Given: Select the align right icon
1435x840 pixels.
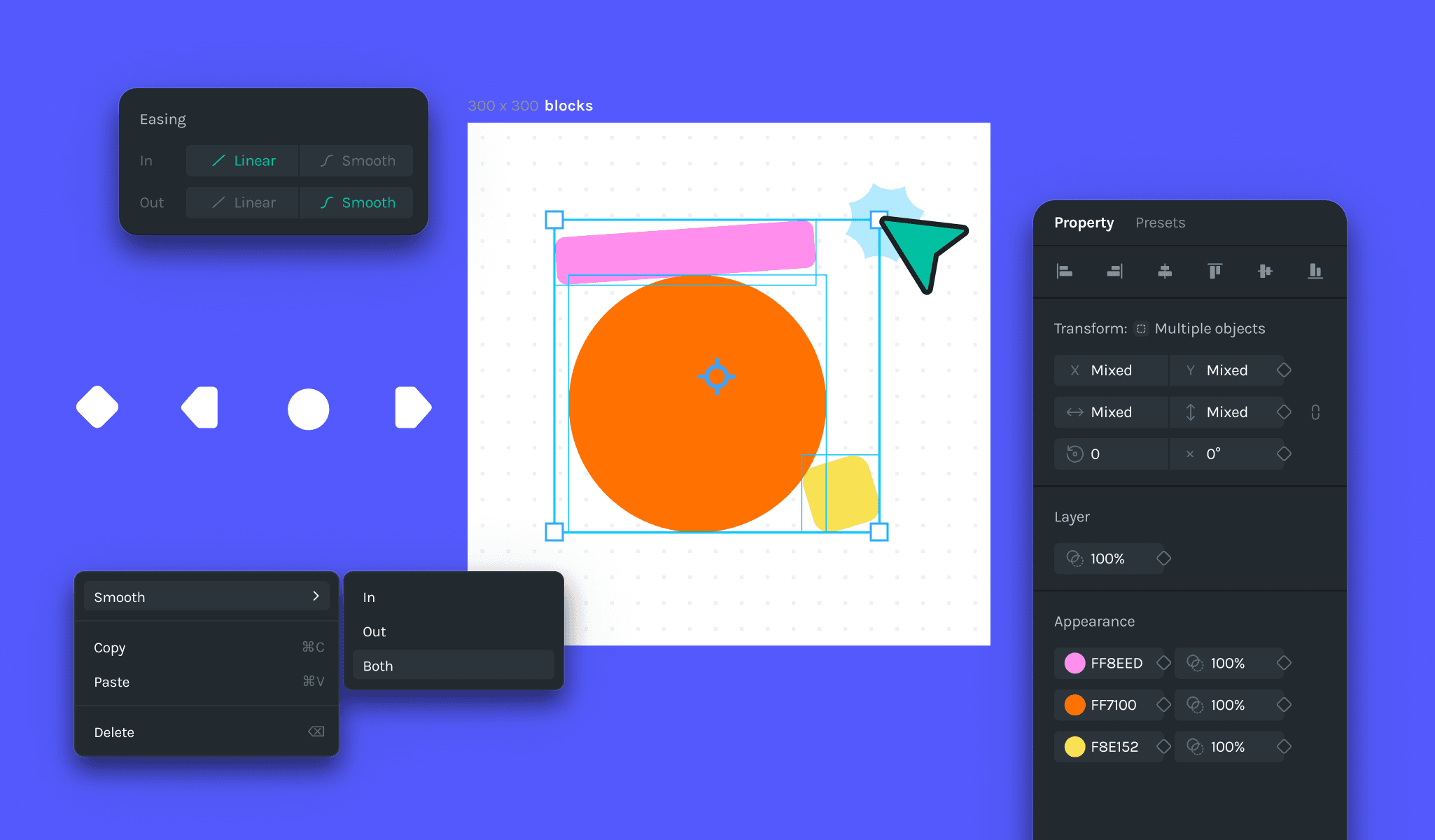Looking at the screenshot, I should click(x=1114, y=272).
